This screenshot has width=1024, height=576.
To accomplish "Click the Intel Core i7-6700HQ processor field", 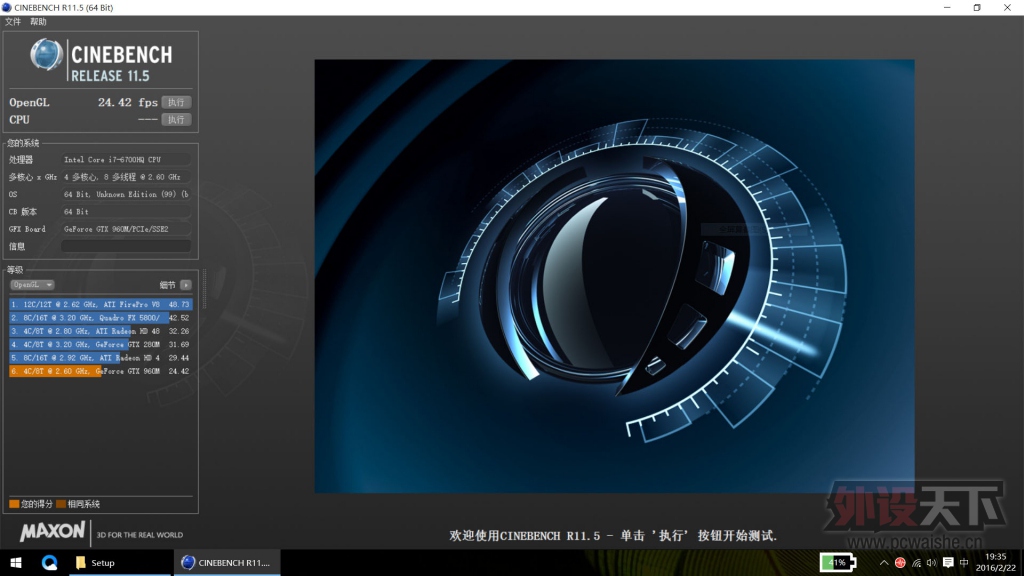I will click(x=126, y=159).
